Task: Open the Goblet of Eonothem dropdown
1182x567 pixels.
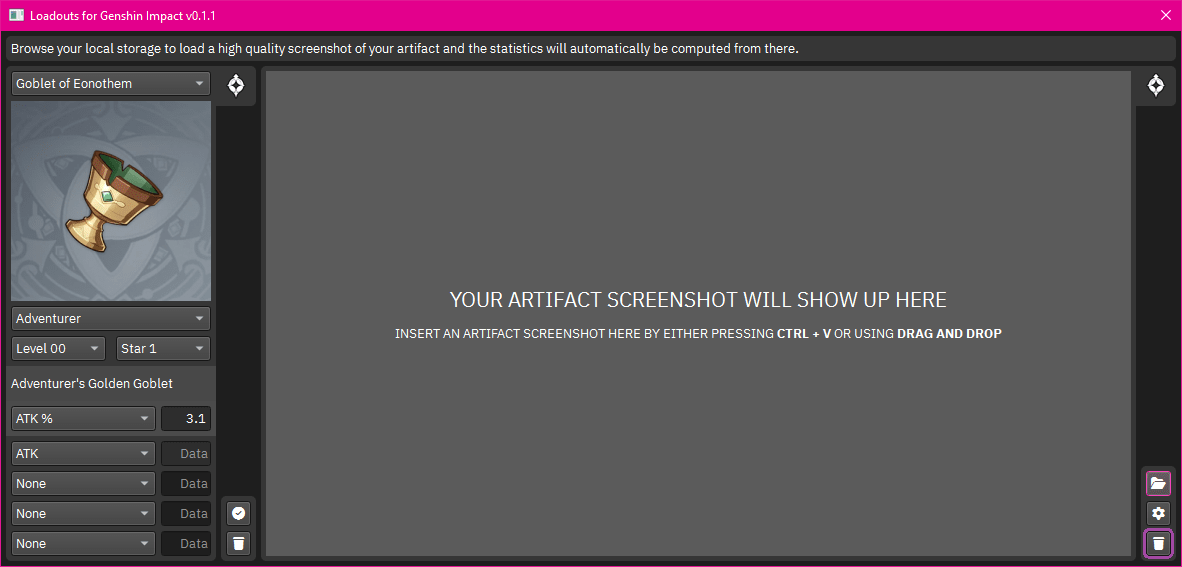Action: click(111, 84)
